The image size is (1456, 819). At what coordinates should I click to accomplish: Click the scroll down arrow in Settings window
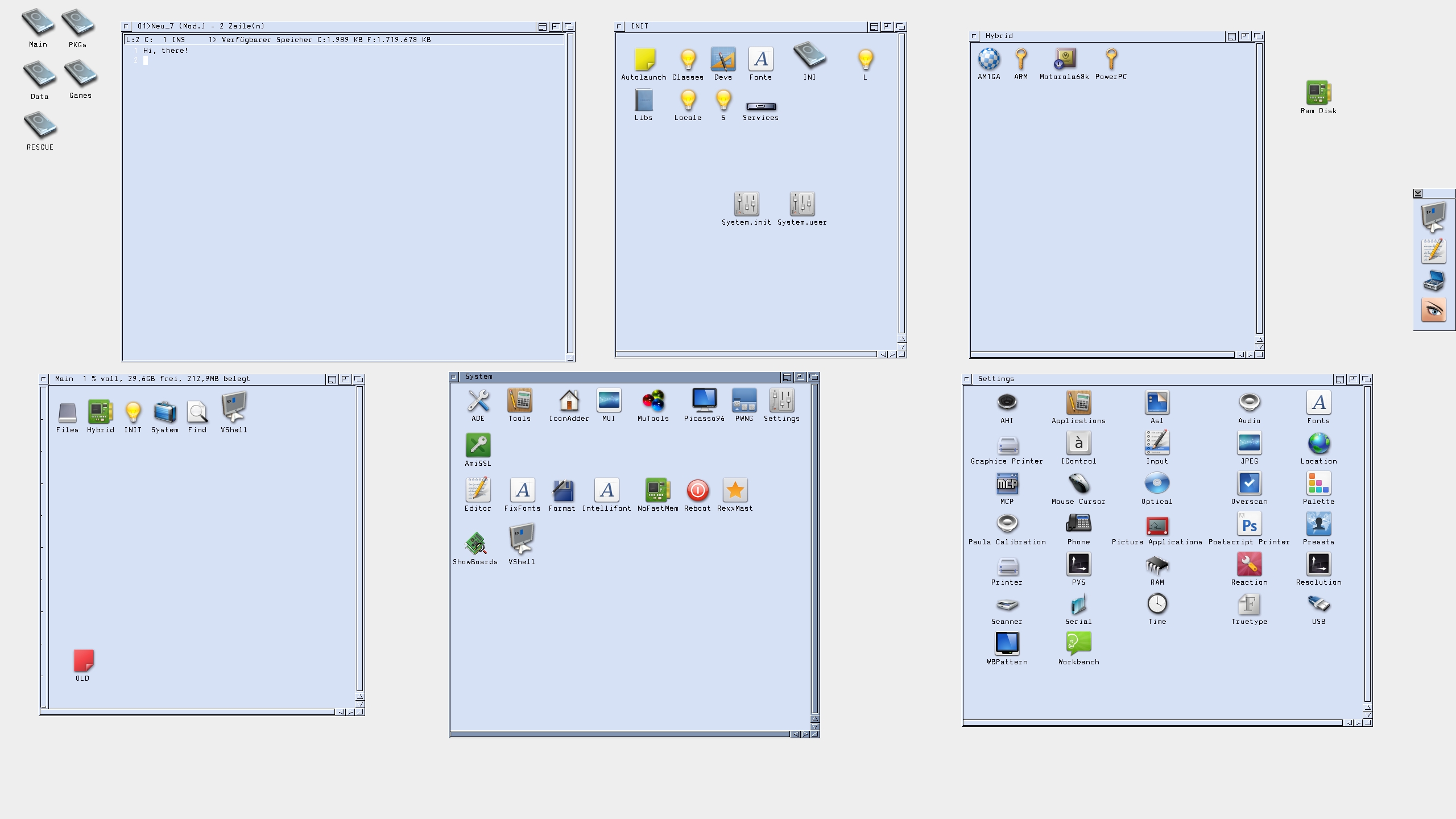[x=1367, y=715]
